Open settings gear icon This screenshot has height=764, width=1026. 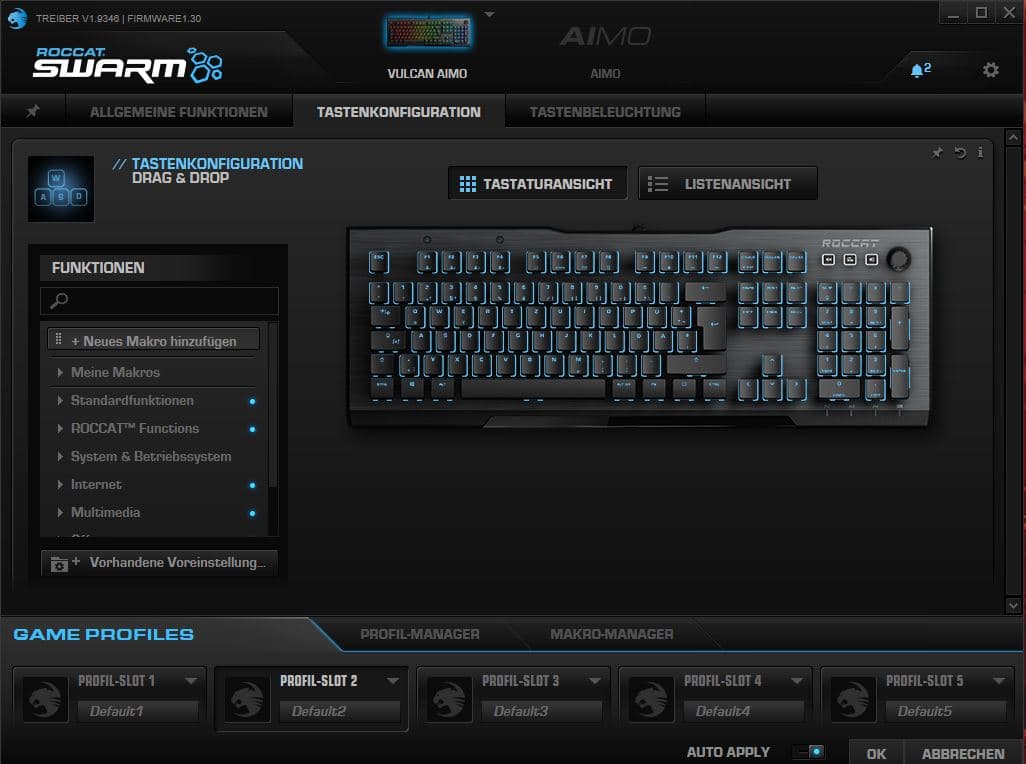click(990, 70)
